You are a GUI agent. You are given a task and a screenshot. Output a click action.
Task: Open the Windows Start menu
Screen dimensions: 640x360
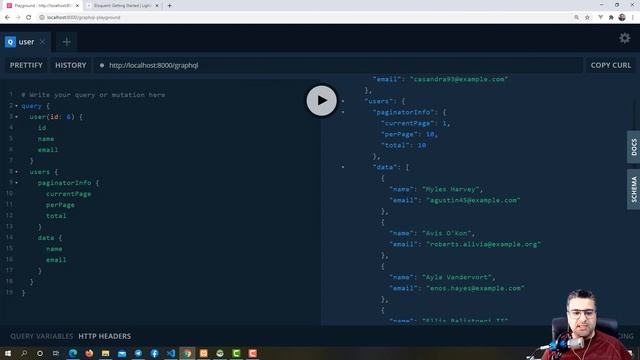[x=8, y=353]
